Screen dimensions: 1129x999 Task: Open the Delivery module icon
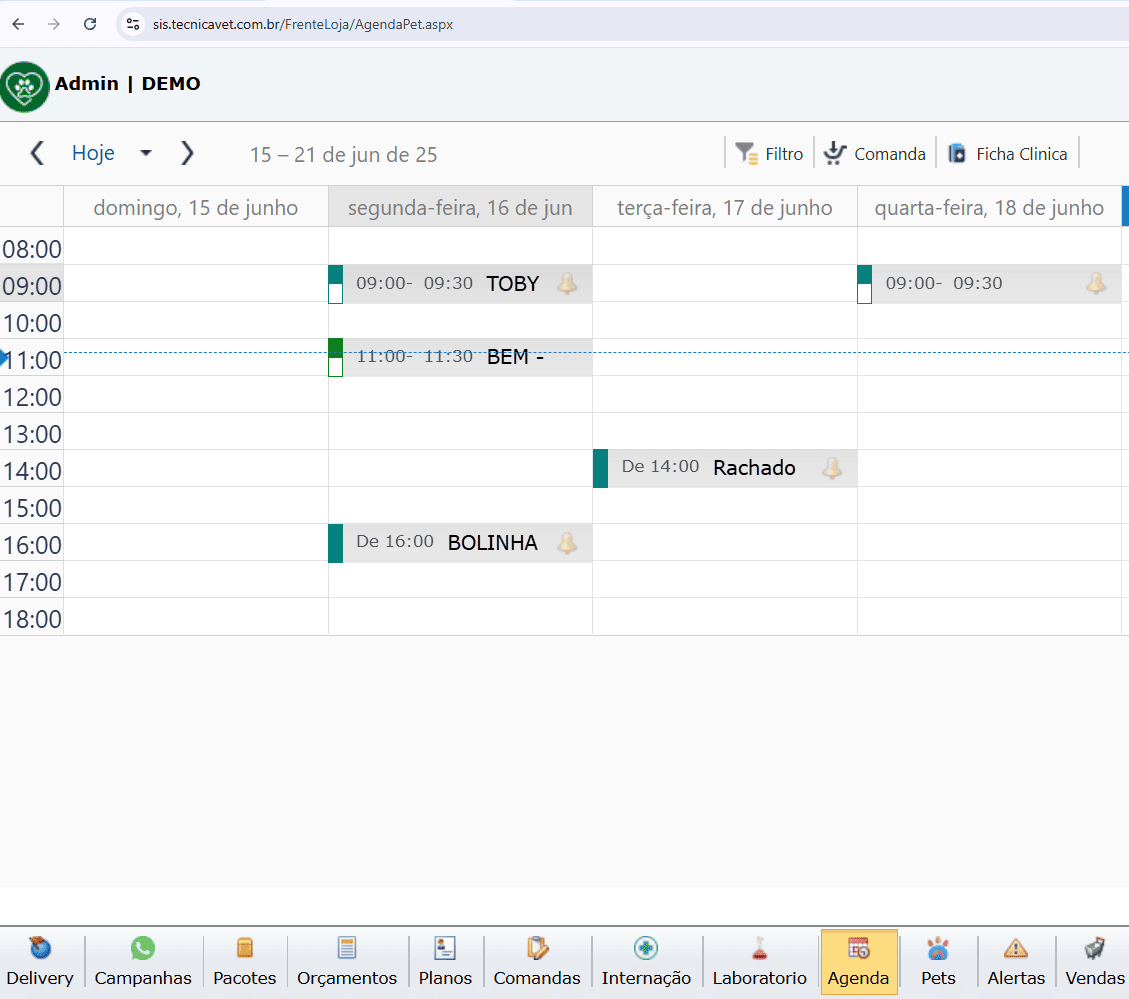[x=40, y=949]
